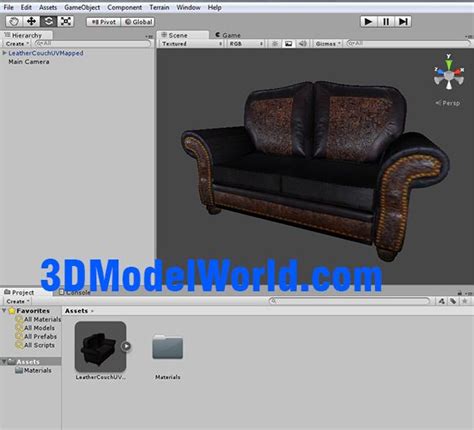Viewport: 474px width, 430px height.
Task: Select LeatherCouchUVMapped in Hierarchy
Action: (46, 53)
